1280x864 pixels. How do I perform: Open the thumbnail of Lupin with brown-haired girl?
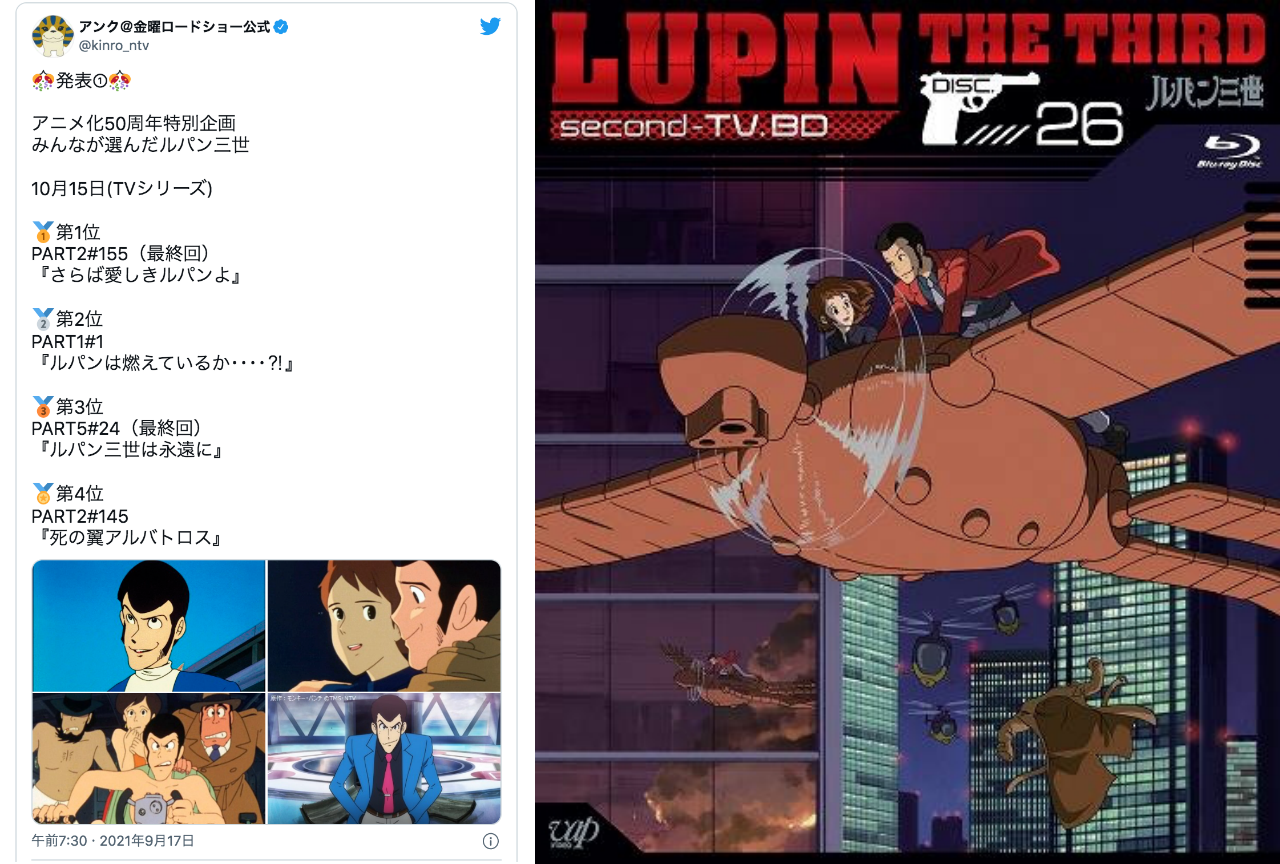[384, 626]
